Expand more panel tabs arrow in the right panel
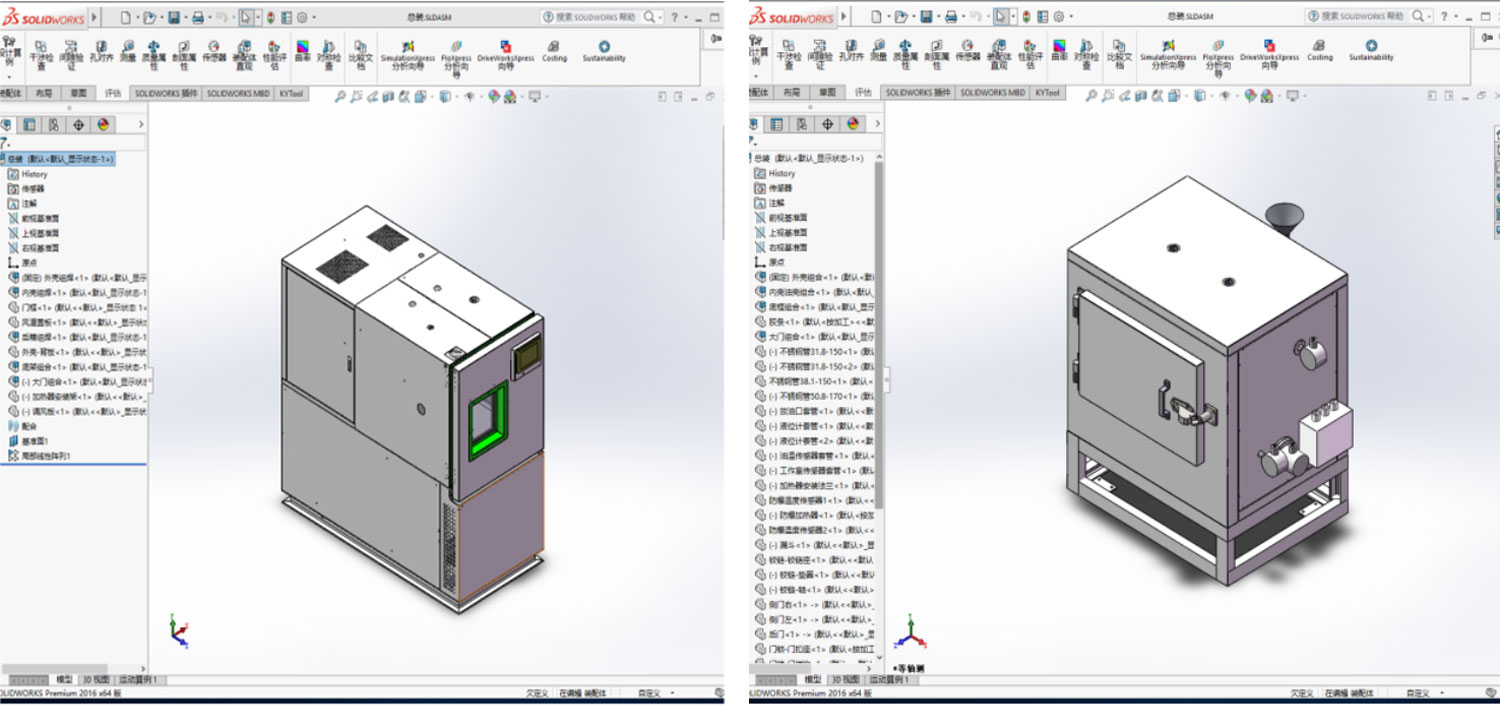1500x705 pixels. pyautogui.click(x=878, y=125)
